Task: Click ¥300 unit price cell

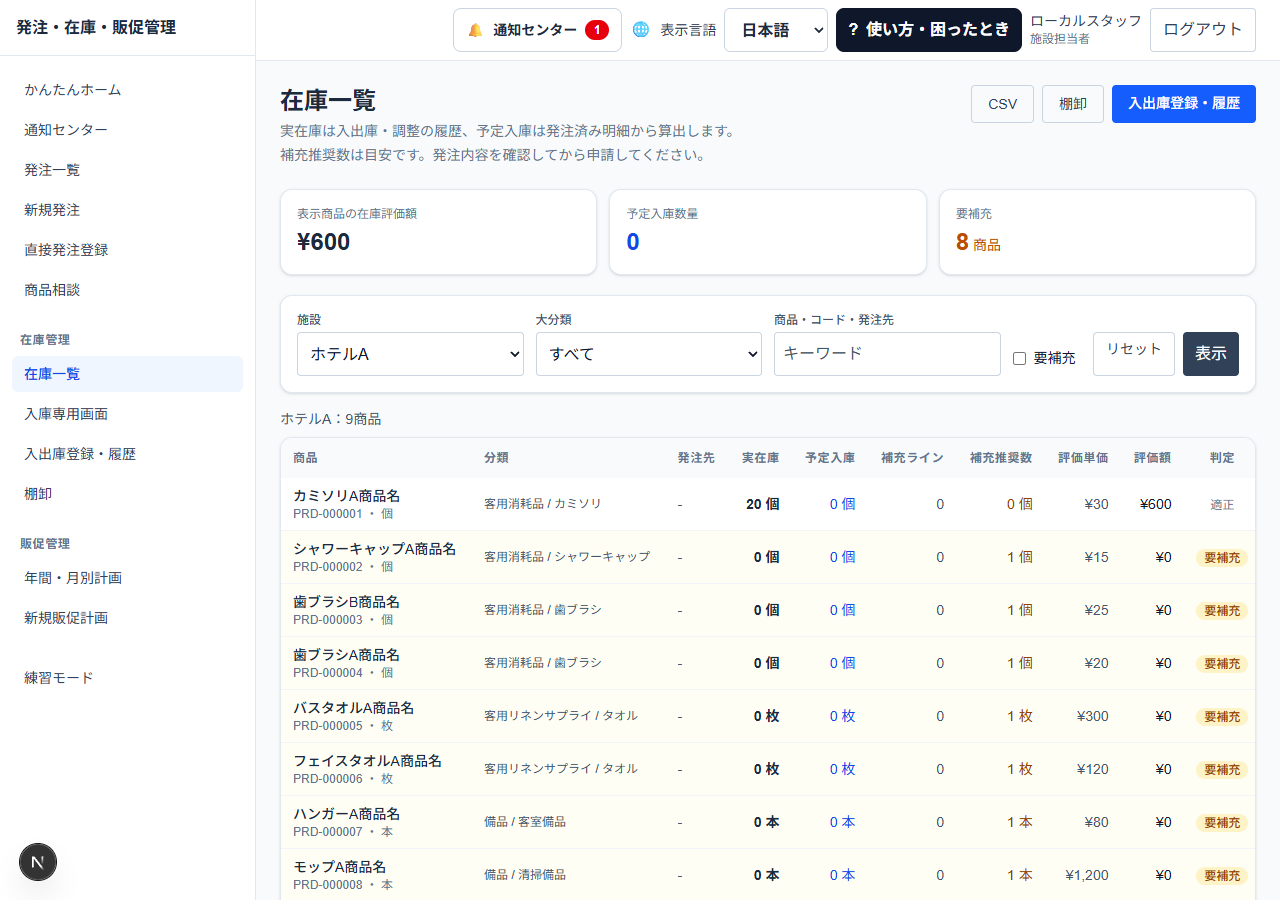Action: [1092, 716]
